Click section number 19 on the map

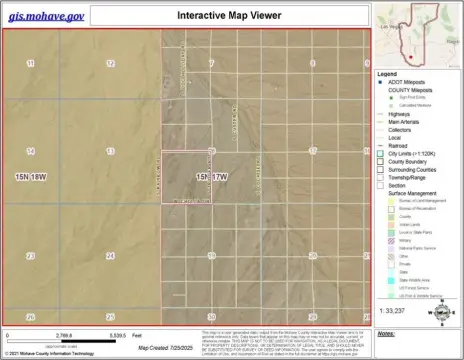coord(212,256)
